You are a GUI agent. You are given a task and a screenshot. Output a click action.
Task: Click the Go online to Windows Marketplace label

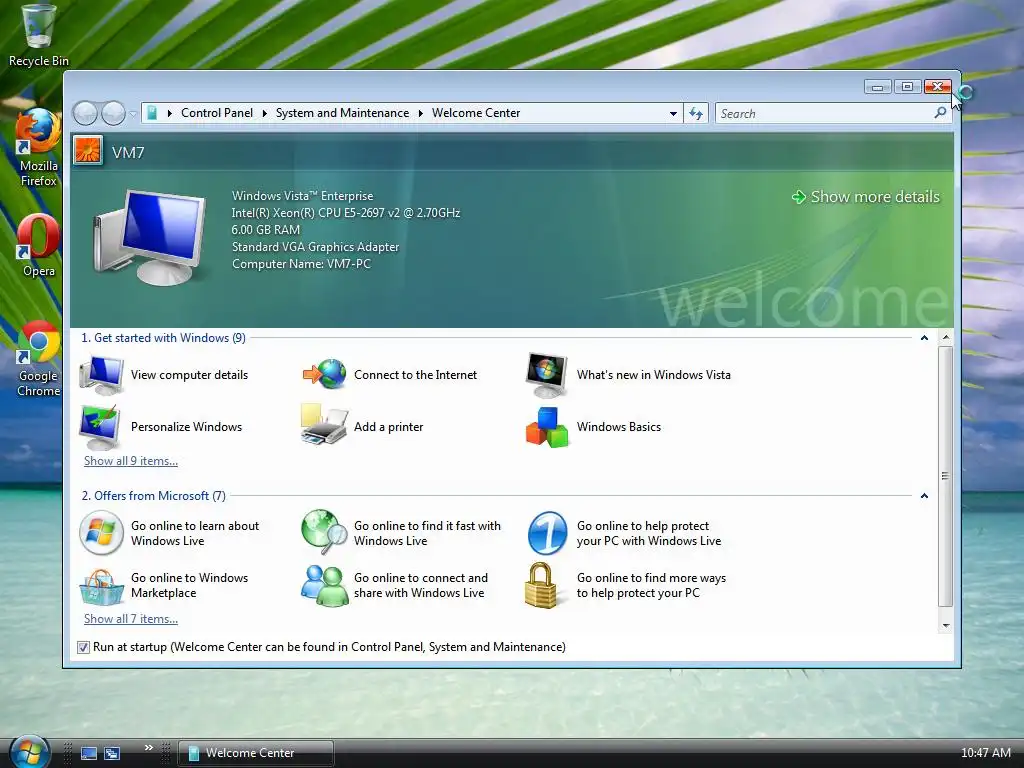point(189,585)
